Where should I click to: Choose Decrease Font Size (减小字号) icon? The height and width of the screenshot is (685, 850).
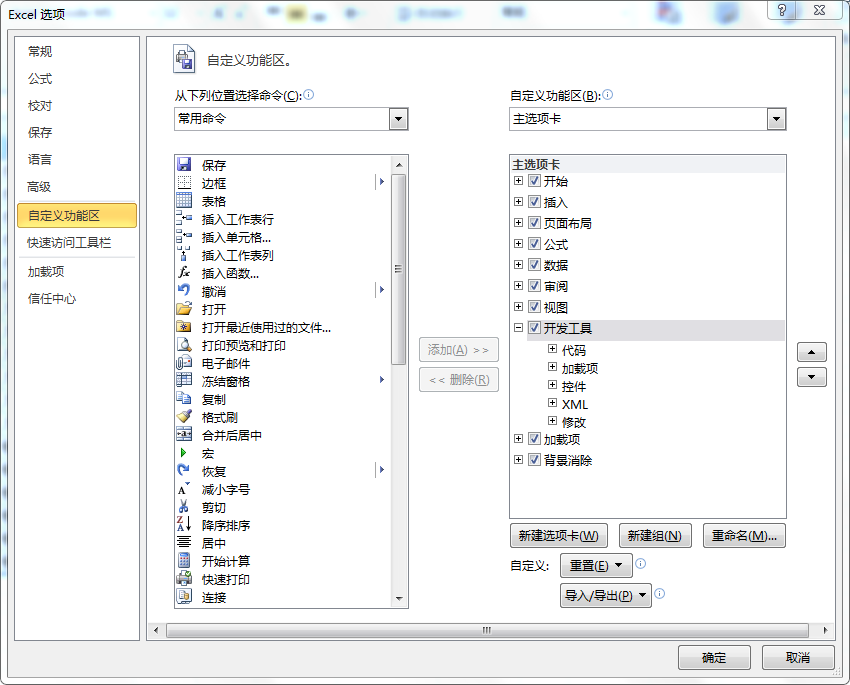[x=184, y=489]
